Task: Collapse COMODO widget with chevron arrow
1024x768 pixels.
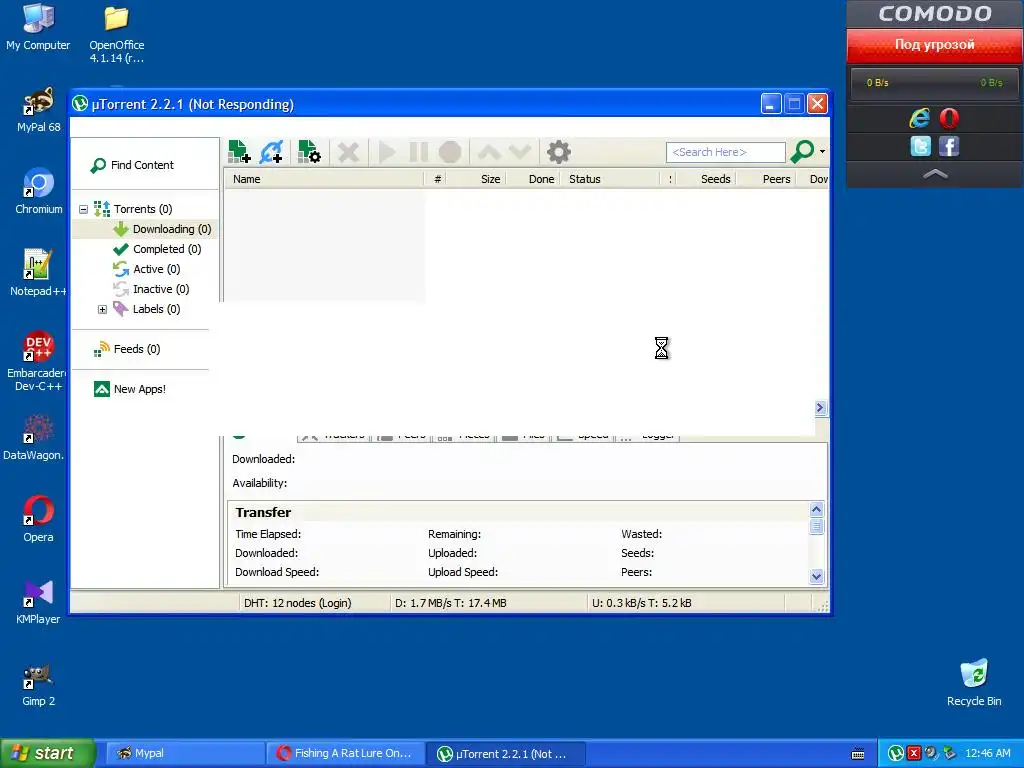Action: click(935, 174)
